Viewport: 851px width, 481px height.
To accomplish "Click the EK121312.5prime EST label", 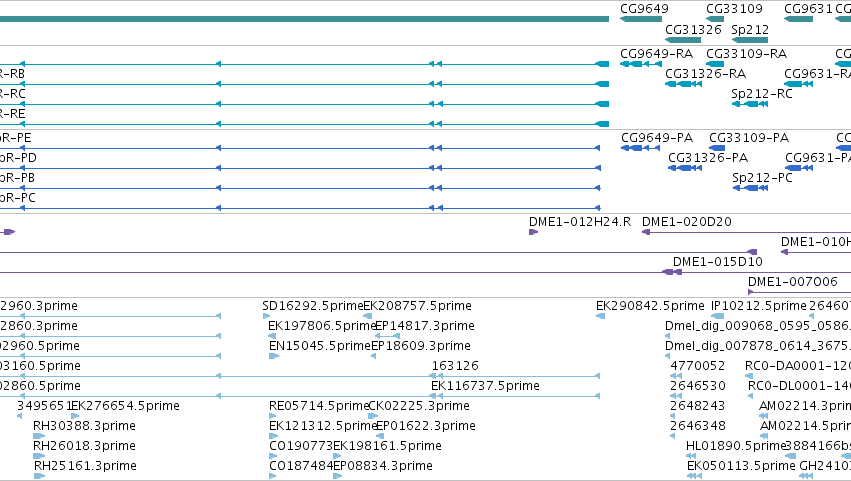I will point(323,426).
